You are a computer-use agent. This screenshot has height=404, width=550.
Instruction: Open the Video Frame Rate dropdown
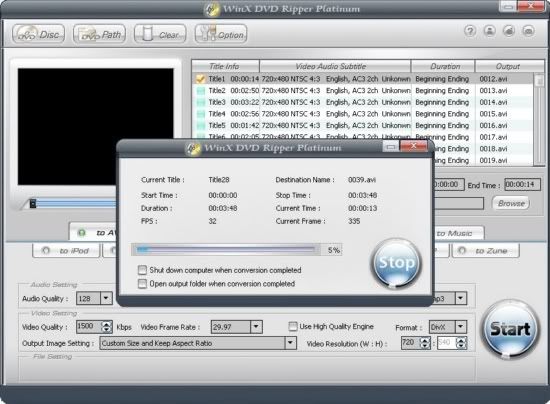[x=256, y=327]
